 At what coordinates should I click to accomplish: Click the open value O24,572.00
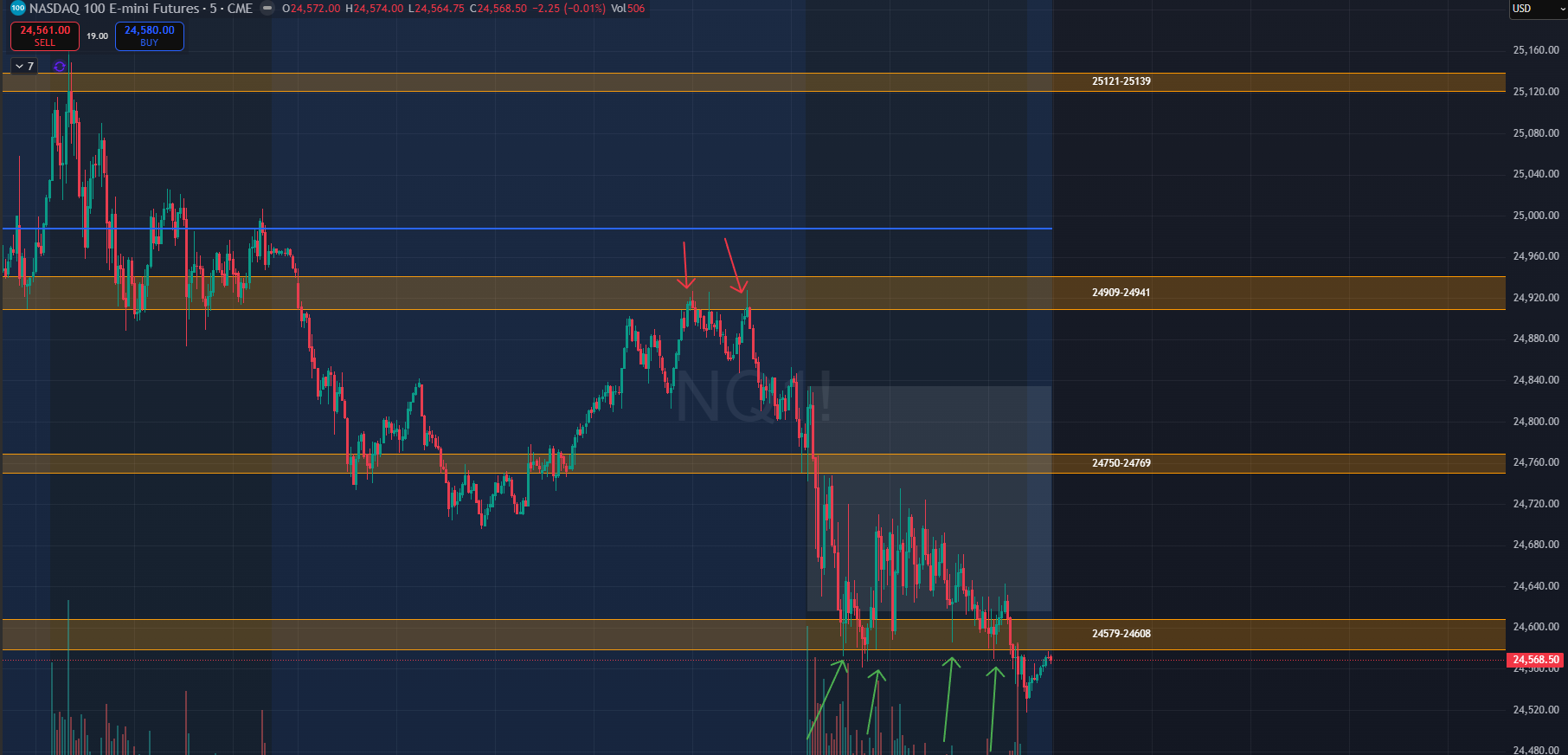click(312, 9)
